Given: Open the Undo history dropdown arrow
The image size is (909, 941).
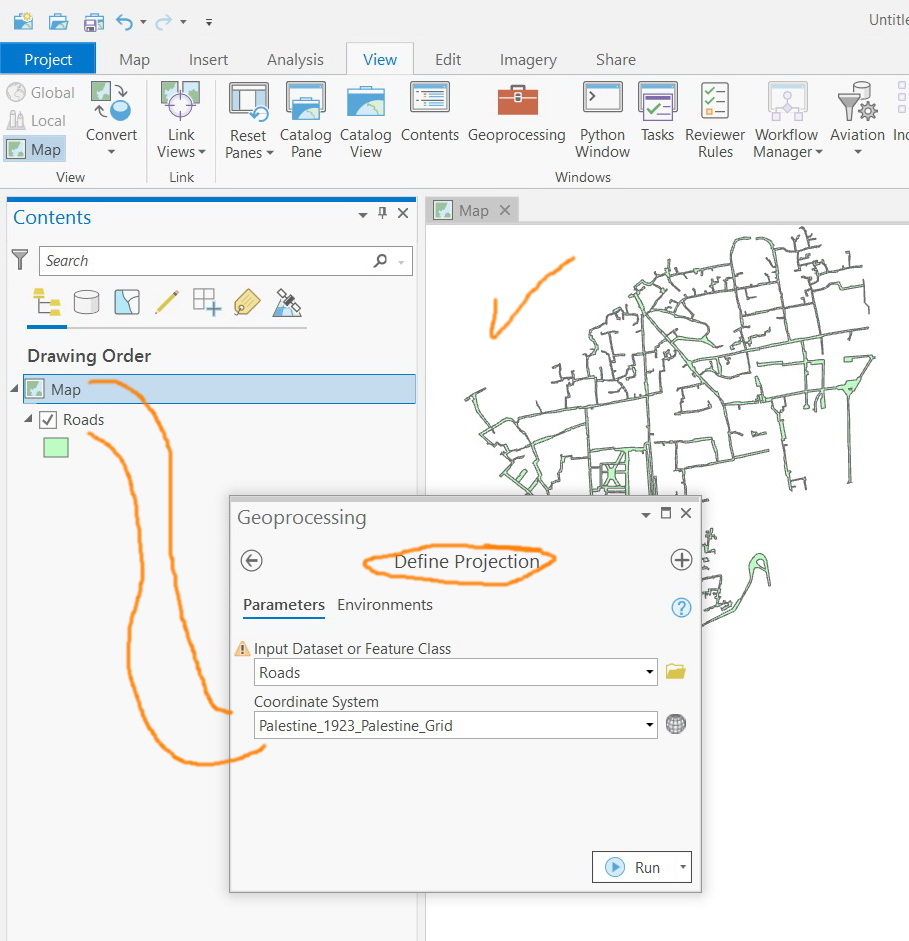Looking at the screenshot, I should click(x=143, y=22).
